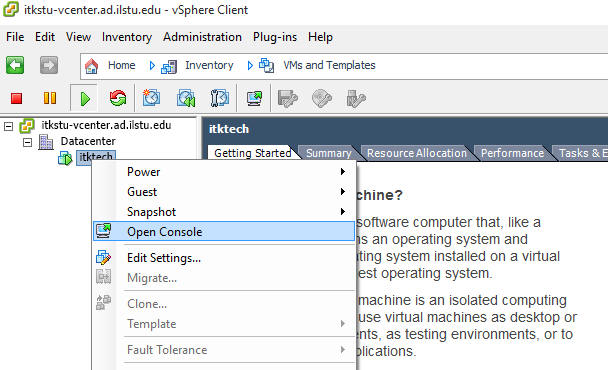The height and width of the screenshot is (370, 608).
Task: Expand the Snapshot submenu arrow
Action: (342, 211)
